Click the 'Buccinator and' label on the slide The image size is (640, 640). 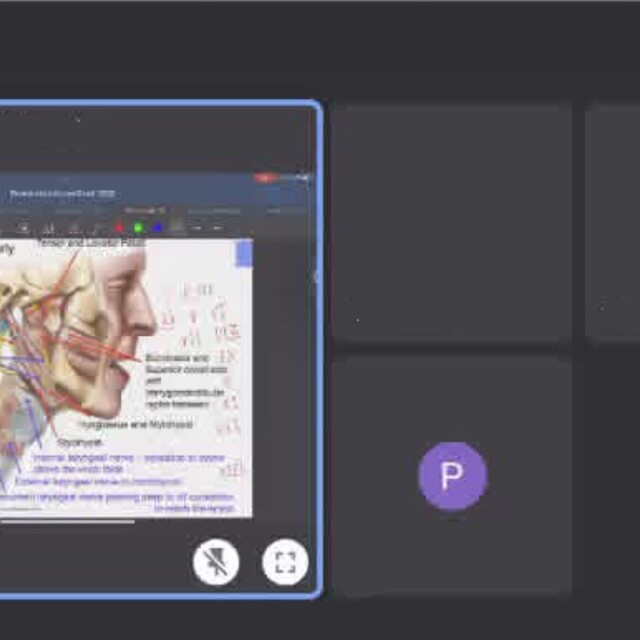click(177, 358)
